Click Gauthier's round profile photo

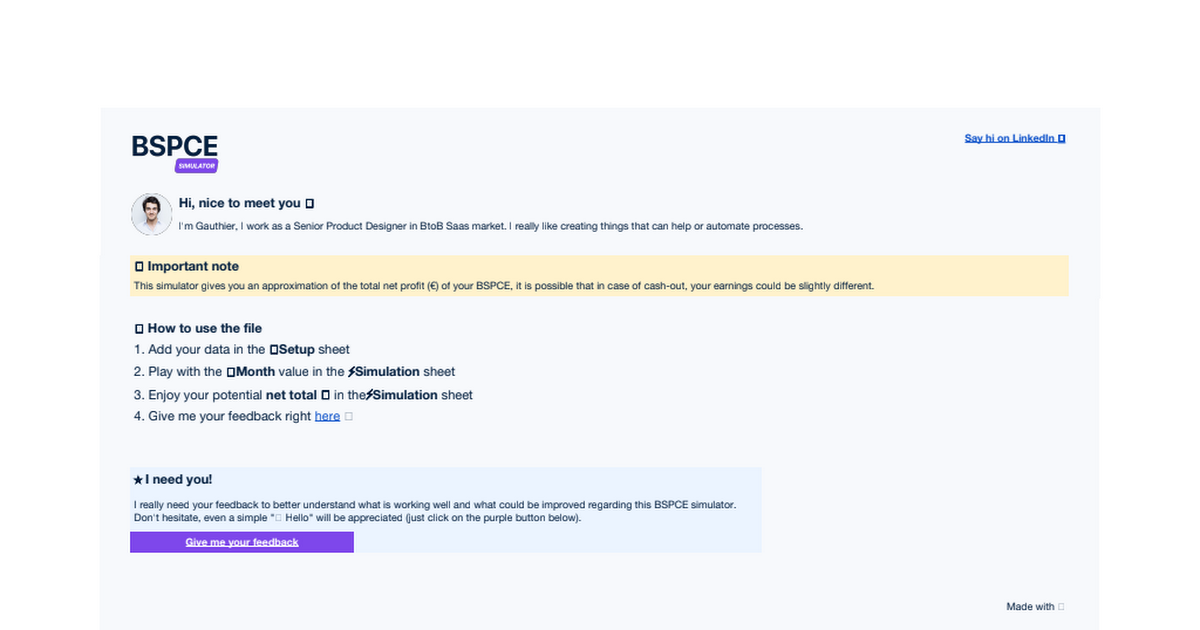point(152,214)
